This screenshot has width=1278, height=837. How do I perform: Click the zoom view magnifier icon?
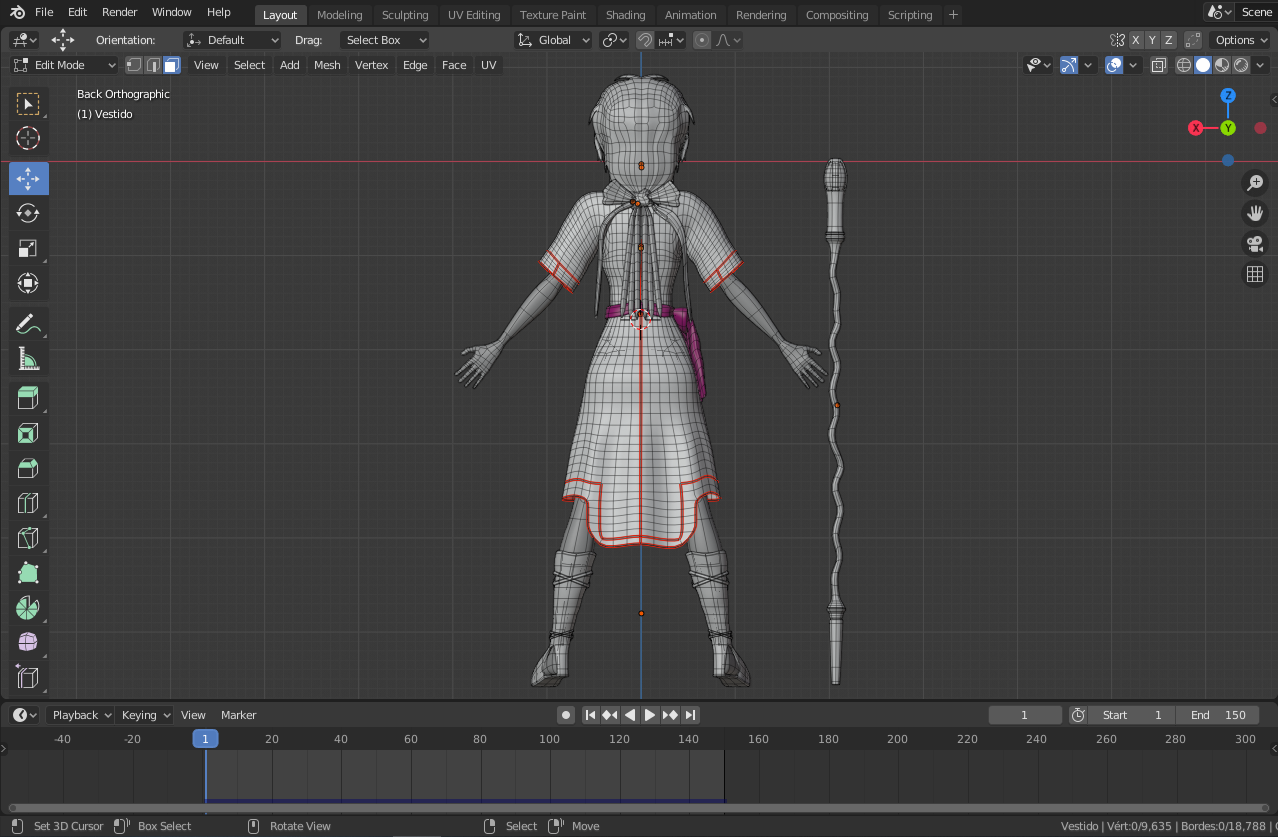1254,183
